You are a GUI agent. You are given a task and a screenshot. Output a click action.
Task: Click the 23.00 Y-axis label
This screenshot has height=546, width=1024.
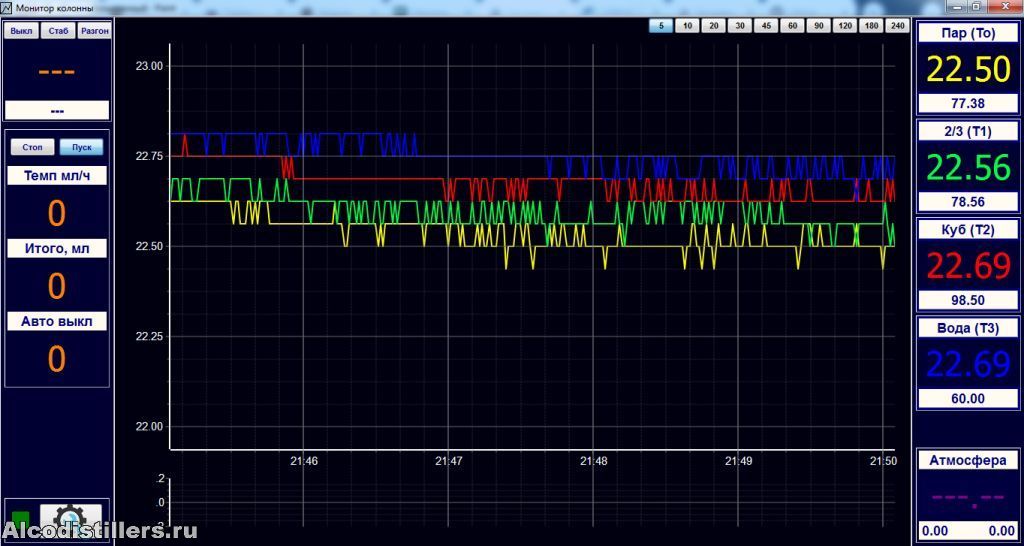[x=148, y=66]
